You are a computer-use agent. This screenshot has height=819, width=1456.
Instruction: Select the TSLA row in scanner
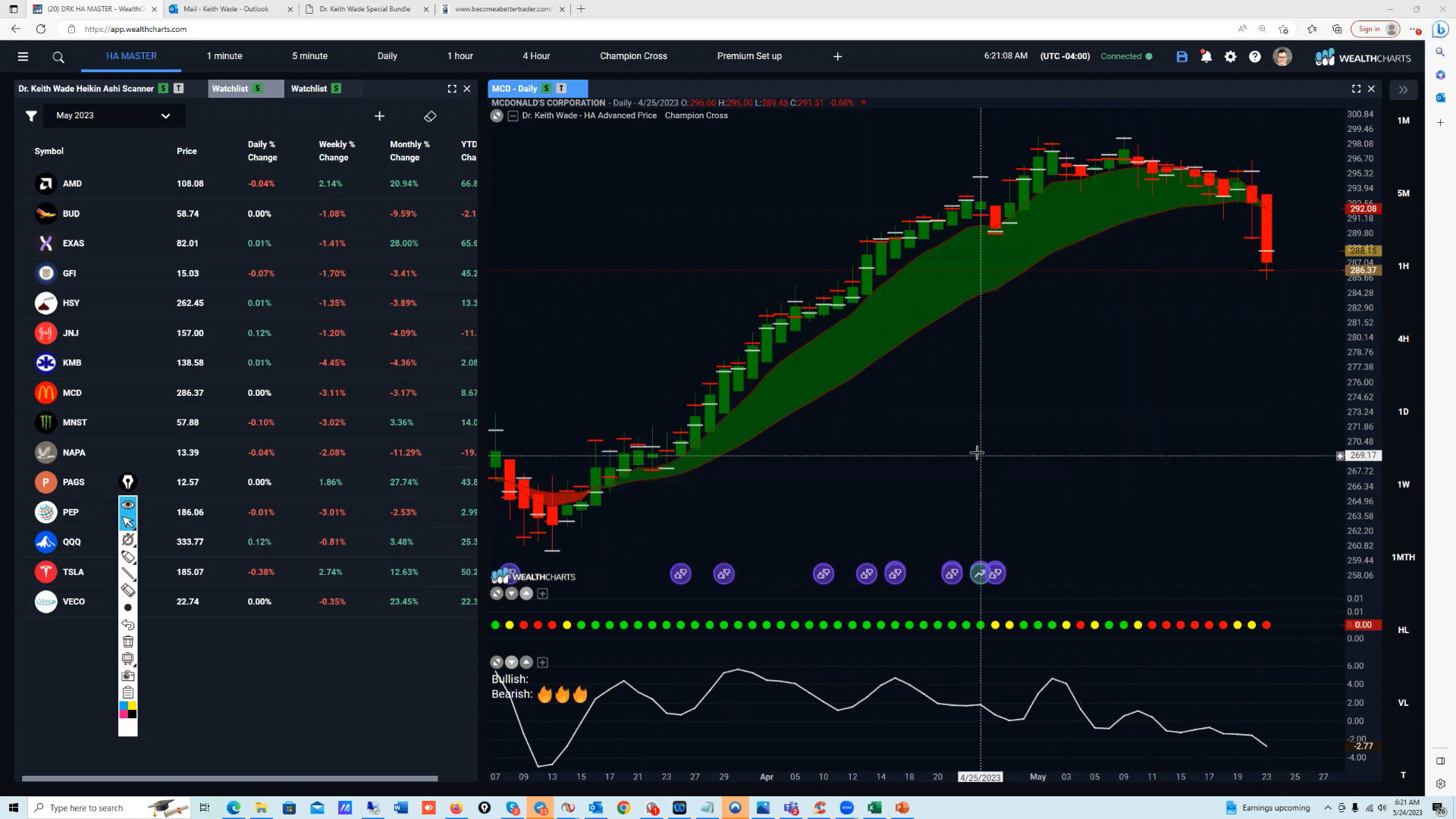(x=250, y=572)
